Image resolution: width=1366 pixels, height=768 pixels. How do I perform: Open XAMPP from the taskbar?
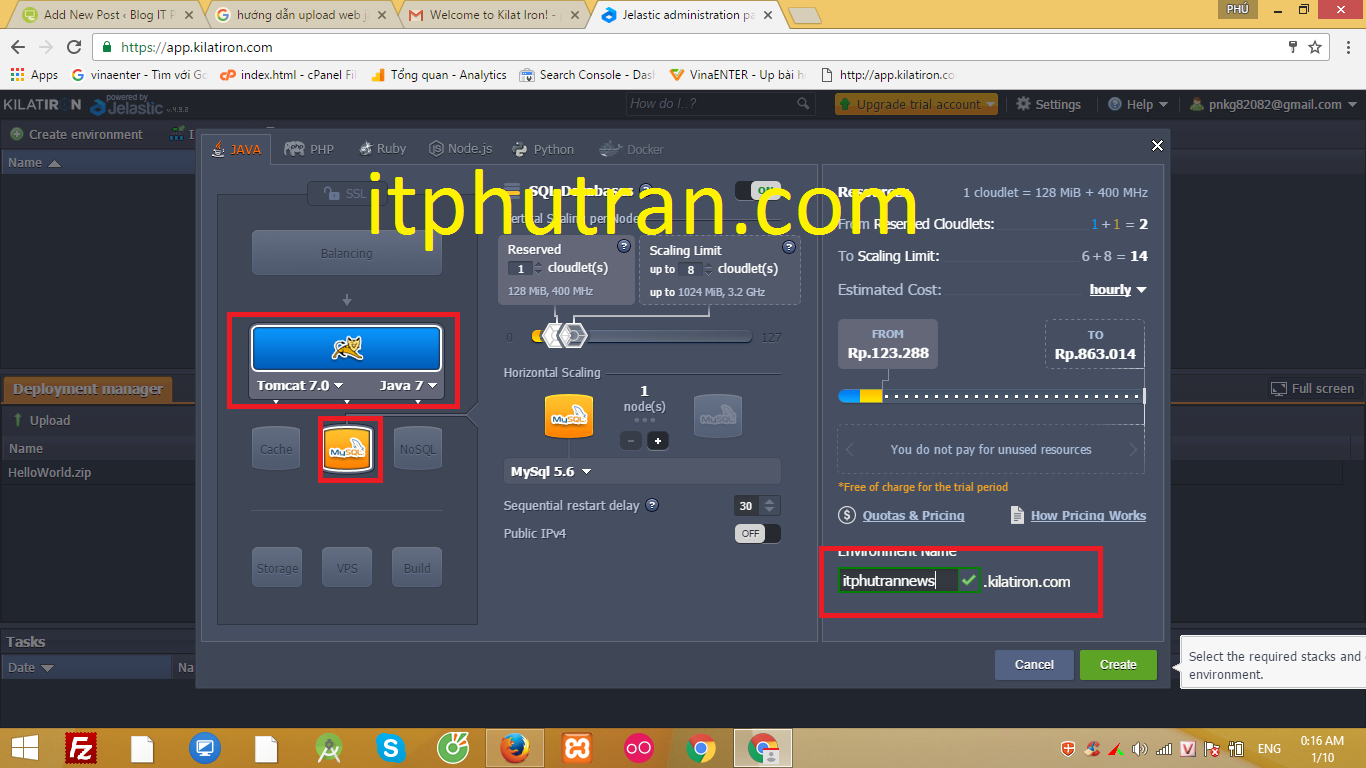[577, 748]
